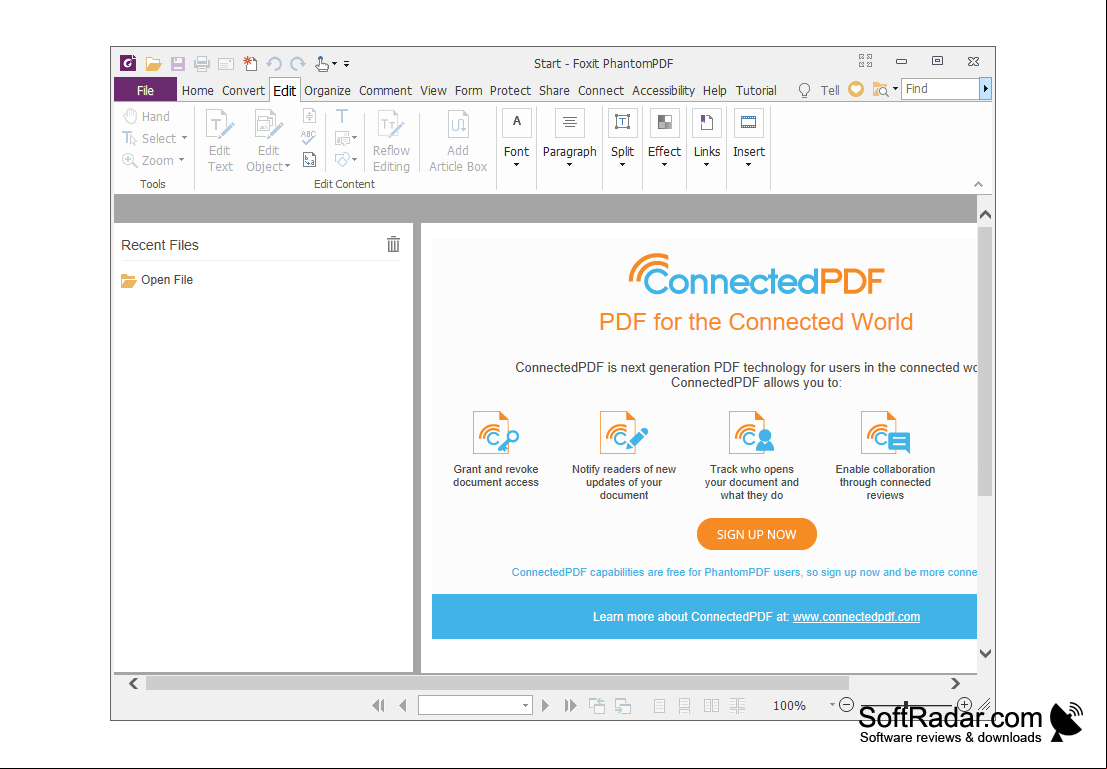The height and width of the screenshot is (769, 1107).
Task: Expand the Effect group
Action: tap(664, 140)
